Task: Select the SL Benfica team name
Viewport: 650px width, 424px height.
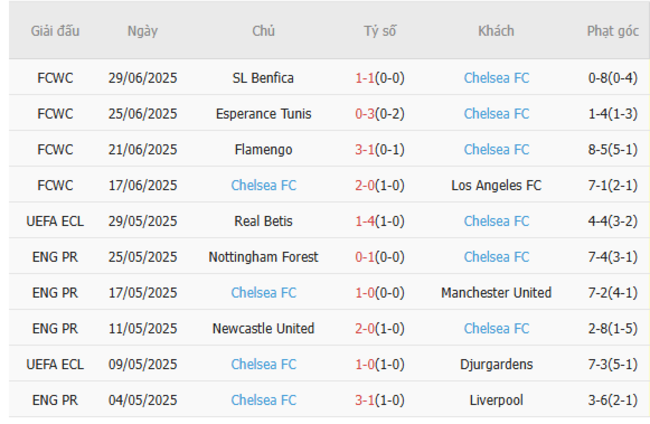Action: (263, 78)
